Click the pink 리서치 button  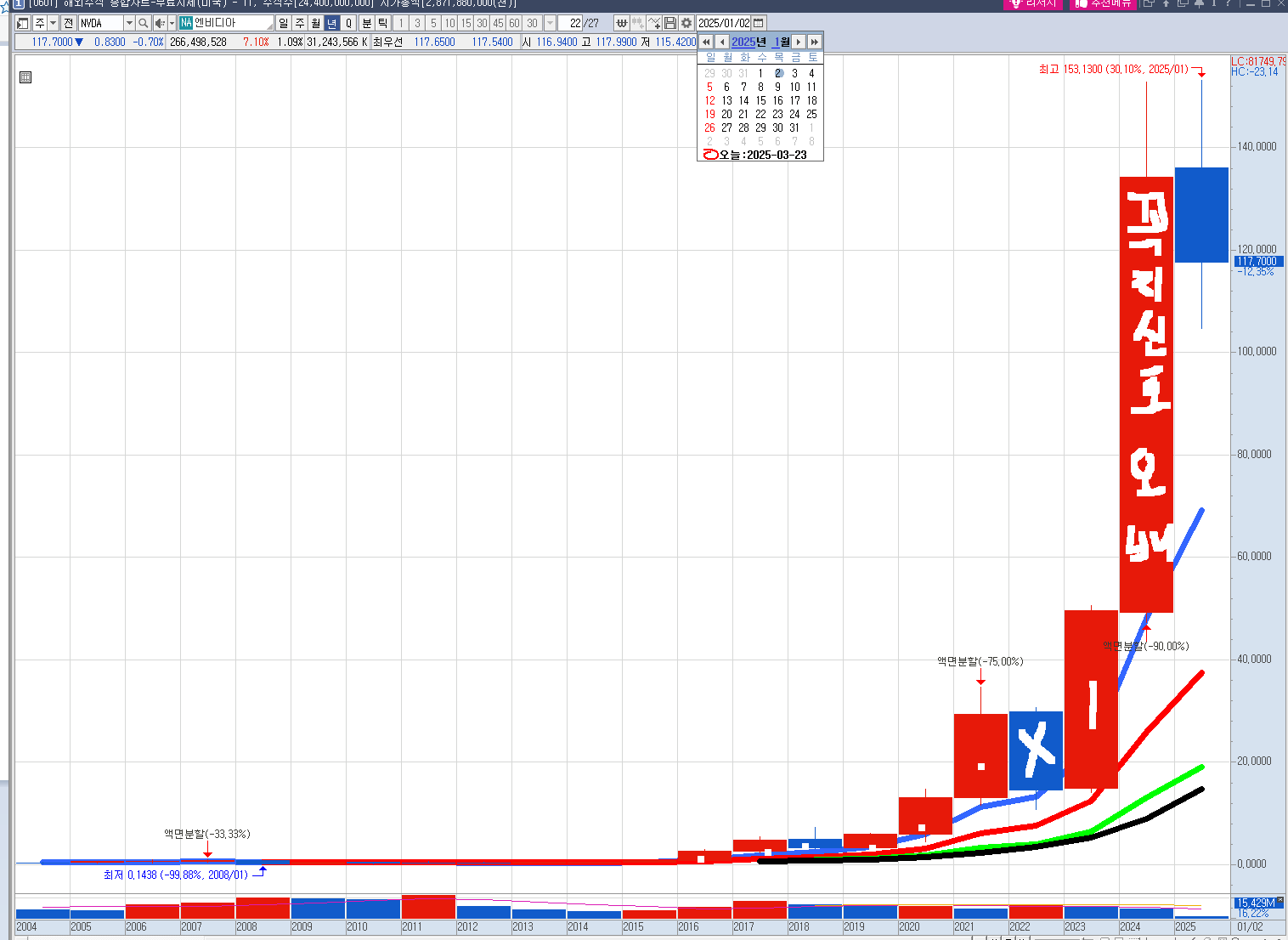point(1032,3)
